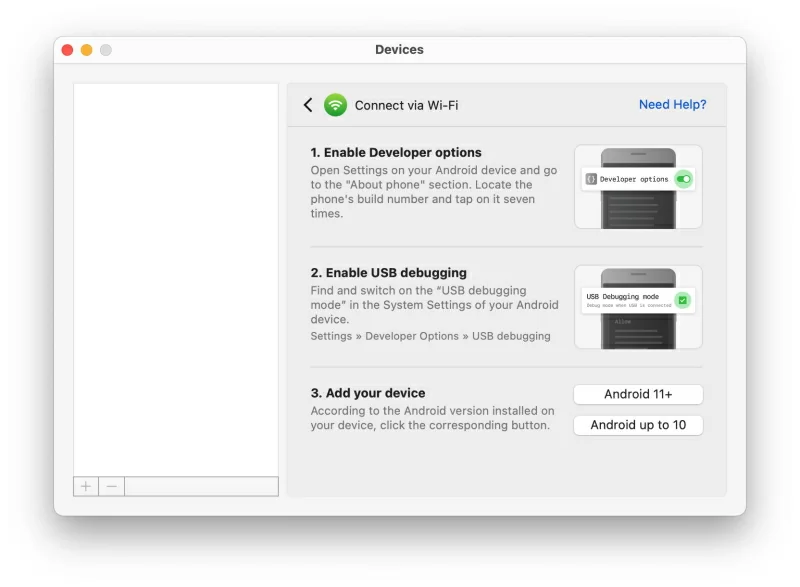800x587 pixels.
Task: Add a device with the plus button
Action: tap(86, 486)
